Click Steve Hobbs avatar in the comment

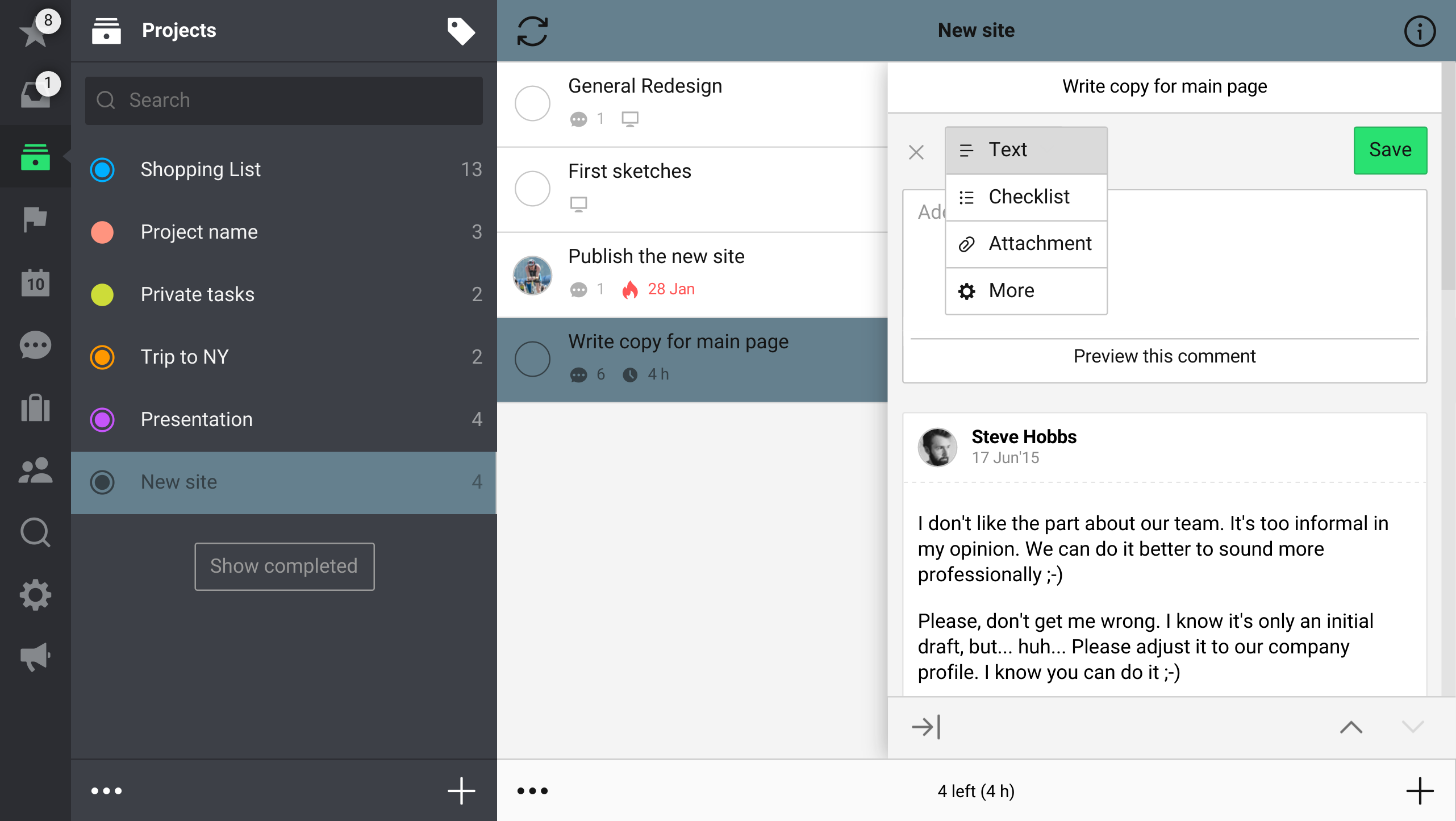(937, 447)
